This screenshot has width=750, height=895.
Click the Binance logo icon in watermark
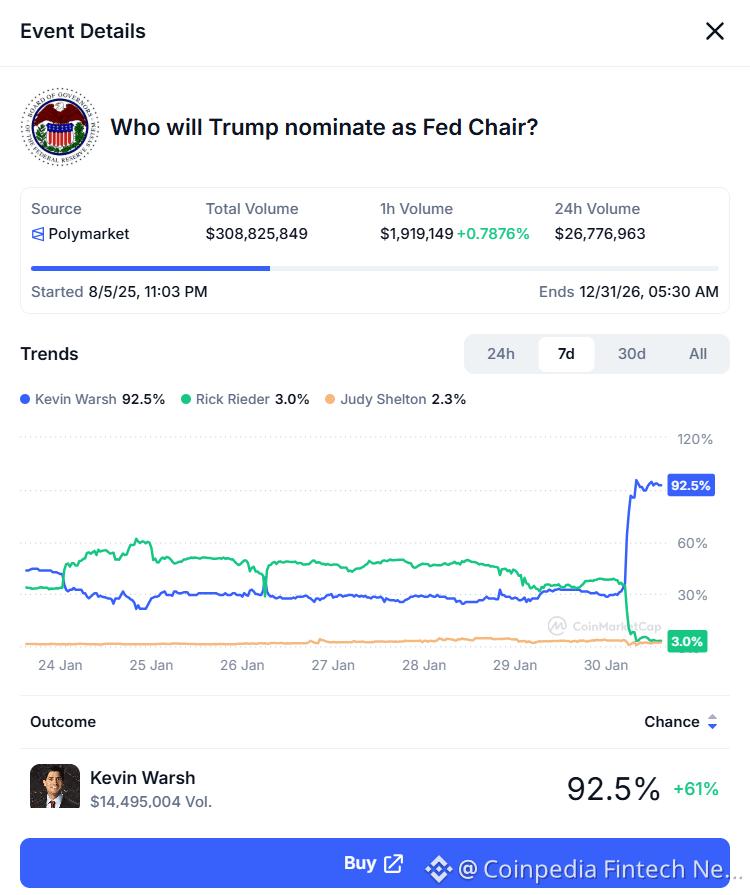[438, 869]
